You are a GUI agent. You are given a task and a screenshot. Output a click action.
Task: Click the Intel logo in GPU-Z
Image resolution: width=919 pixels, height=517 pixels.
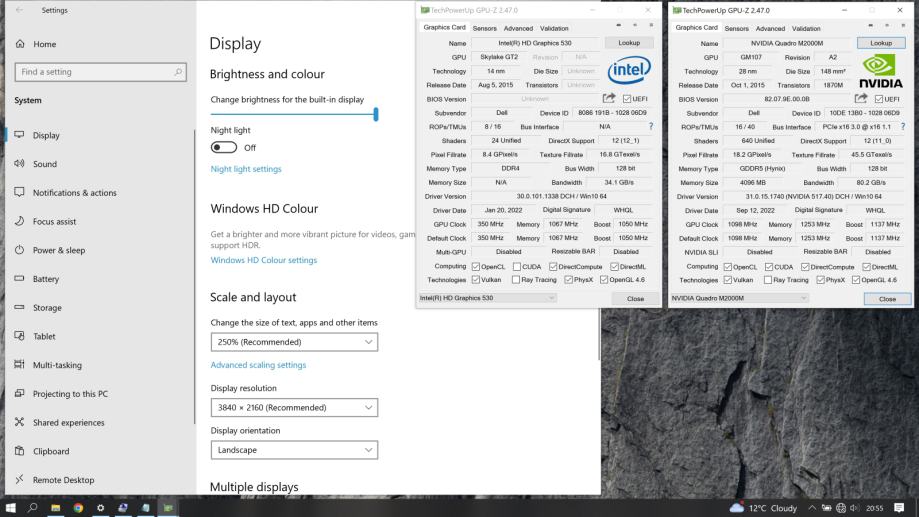630,71
